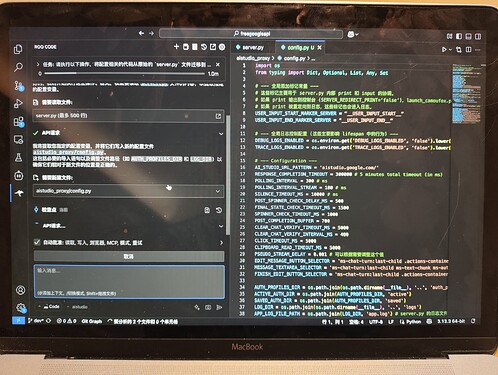Open the Explorer view in activity bar
The width and height of the screenshot is (498, 375).
(18, 49)
